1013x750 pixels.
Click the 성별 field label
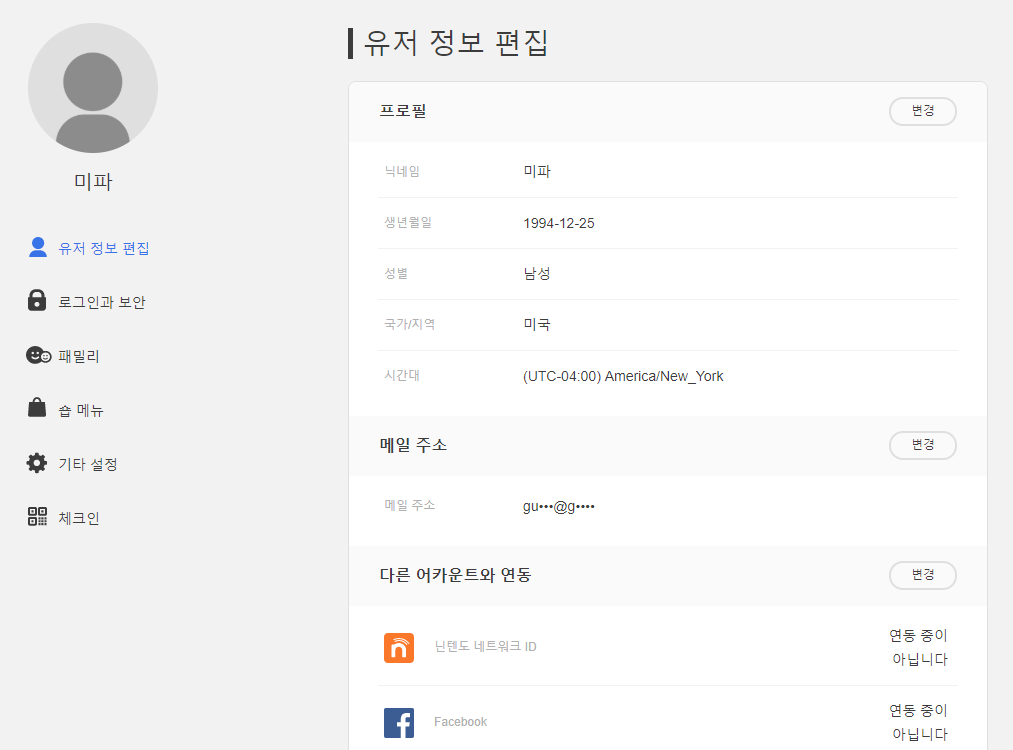396,273
